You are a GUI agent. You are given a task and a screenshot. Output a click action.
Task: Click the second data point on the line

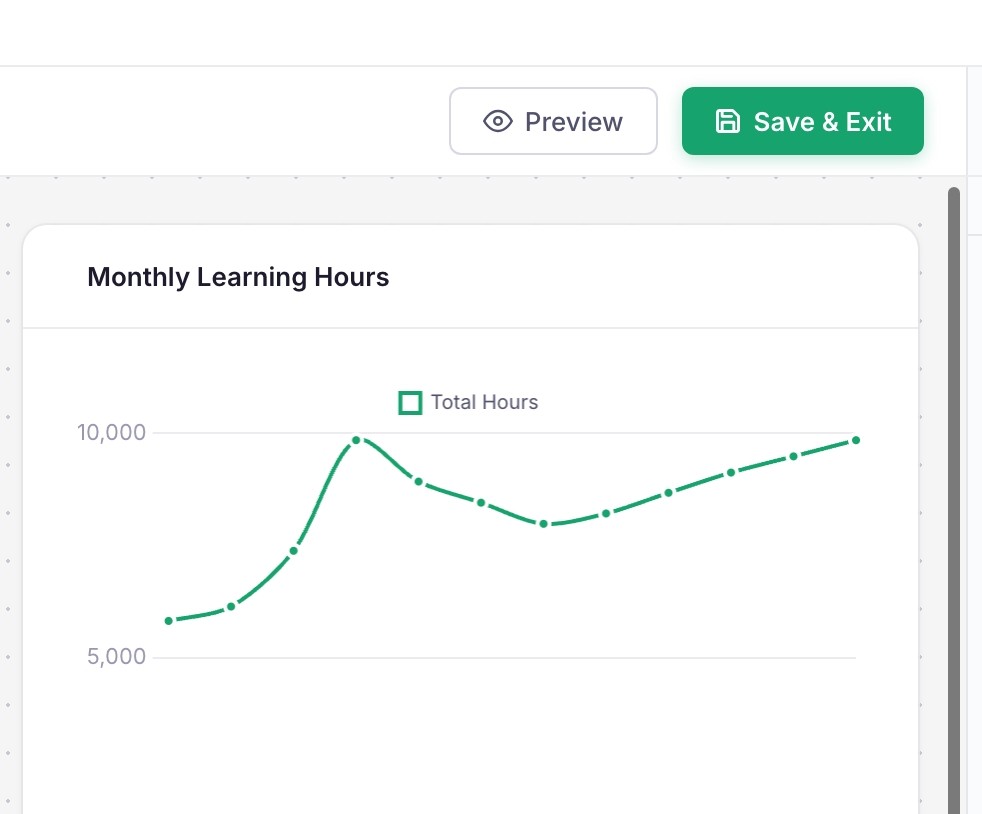[x=231, y=606]
